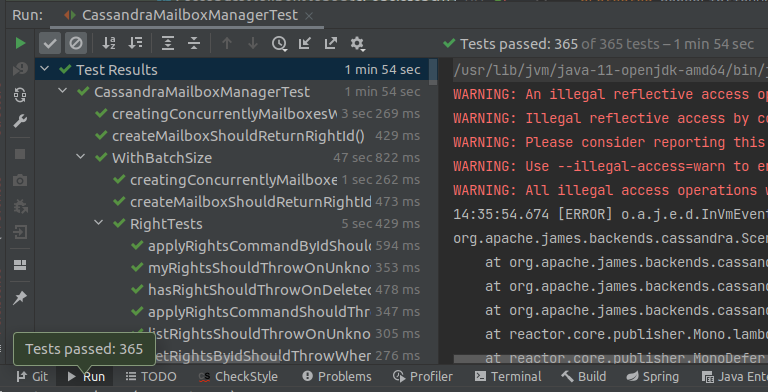The height and width of the screenshot is (392, 768).
Task: Click the camera Dump Threads icon
Action: coord(20,180)
